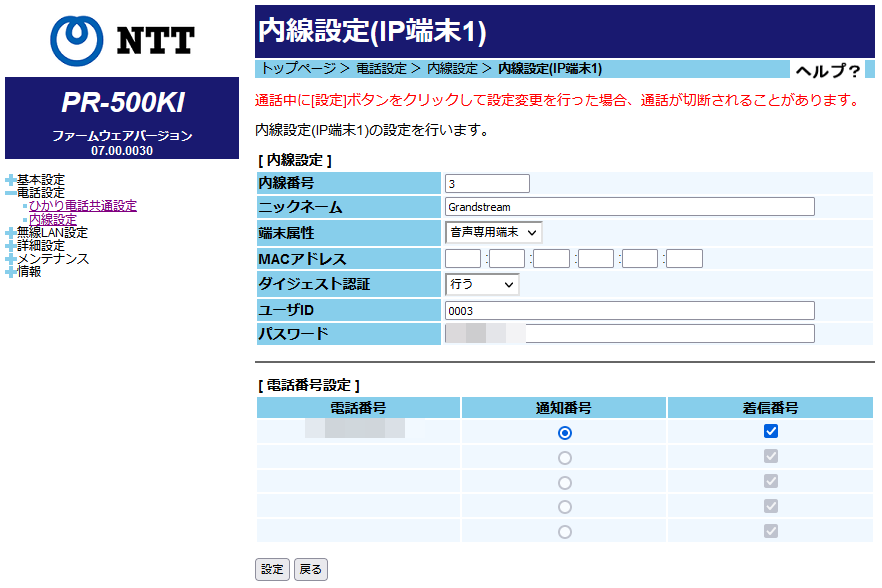Click 電話設定 in the breadcrumb trail

[381, 69]
